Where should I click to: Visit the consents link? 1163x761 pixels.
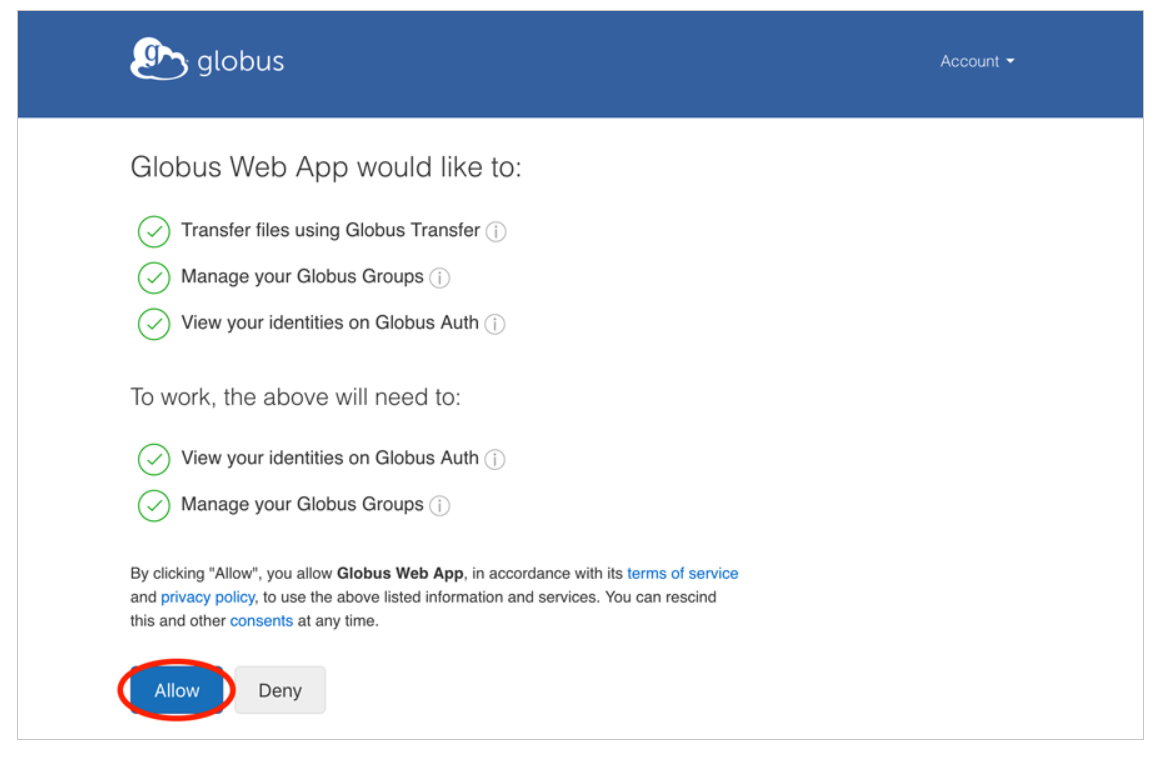click(x=261, y=621)
